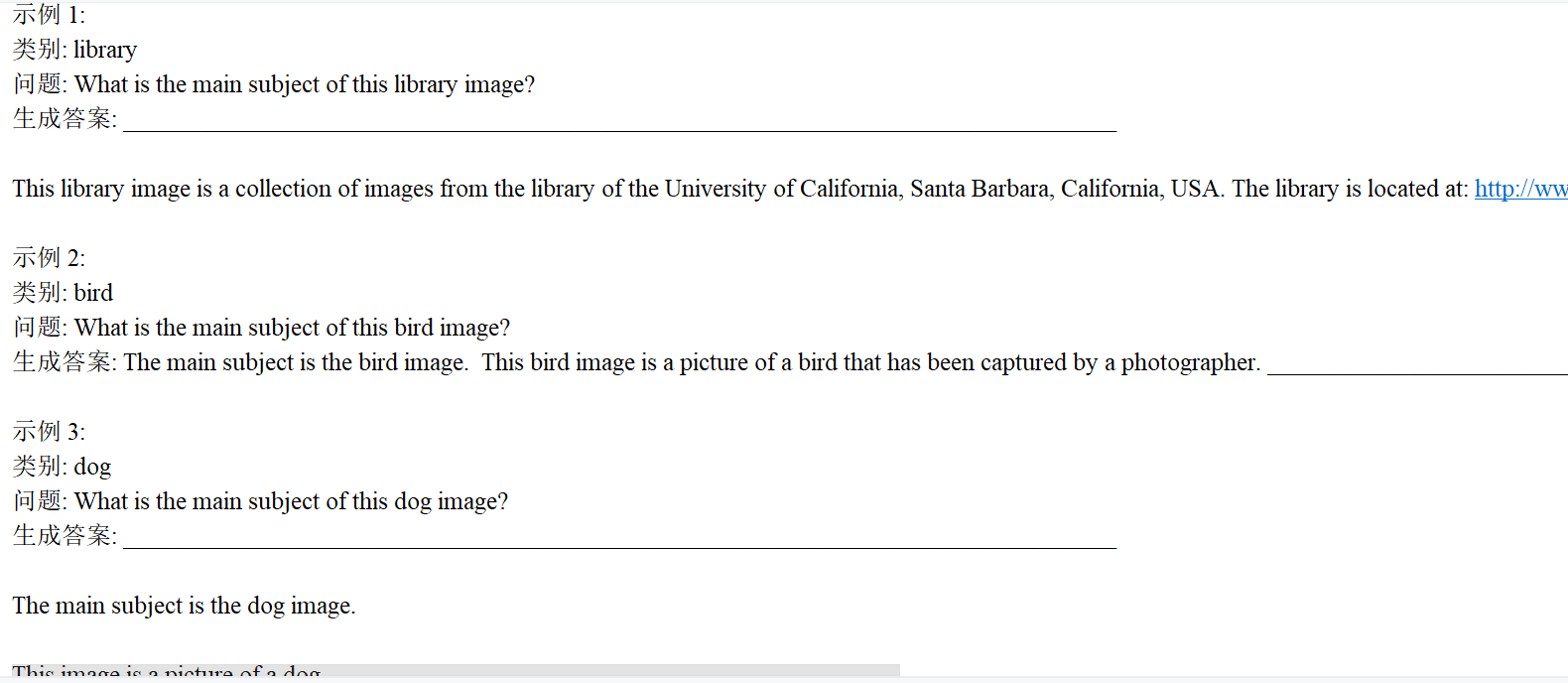Click the '示例 2:' heading
Viewport: 1568px width, 683px height.
pyautogui.click(x=49, y=258)
